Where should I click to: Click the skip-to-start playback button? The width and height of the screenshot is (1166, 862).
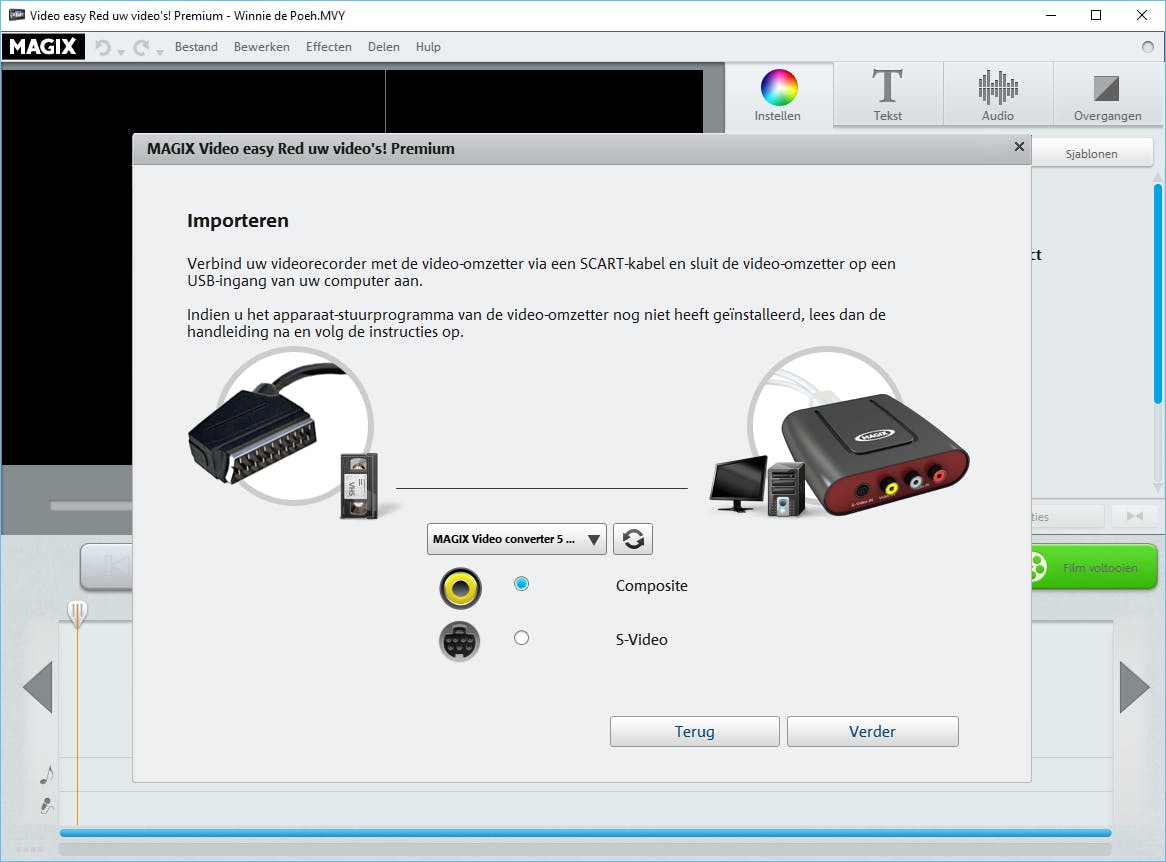[x=108, y=567]
